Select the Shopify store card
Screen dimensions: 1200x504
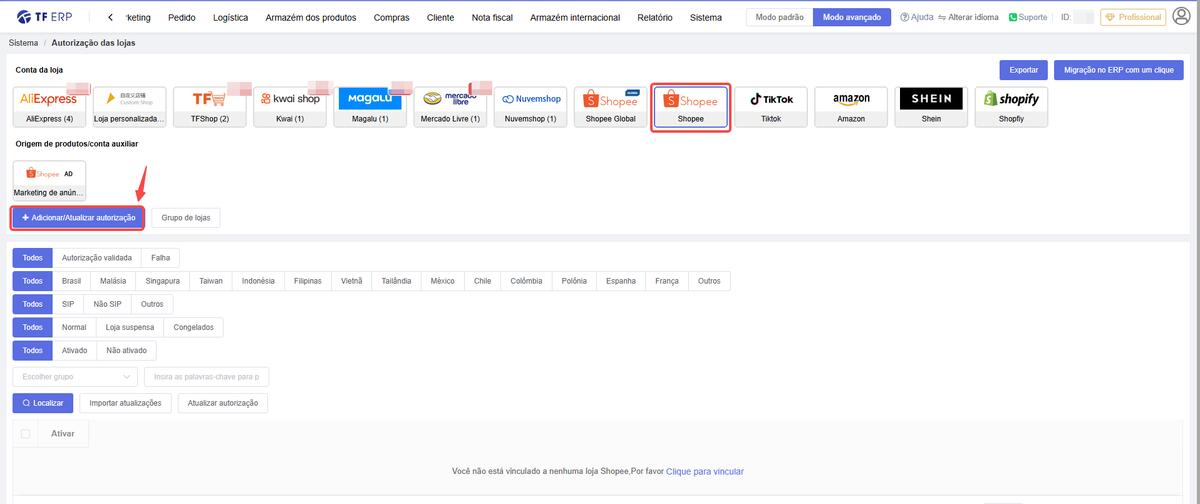[1011, 107]
